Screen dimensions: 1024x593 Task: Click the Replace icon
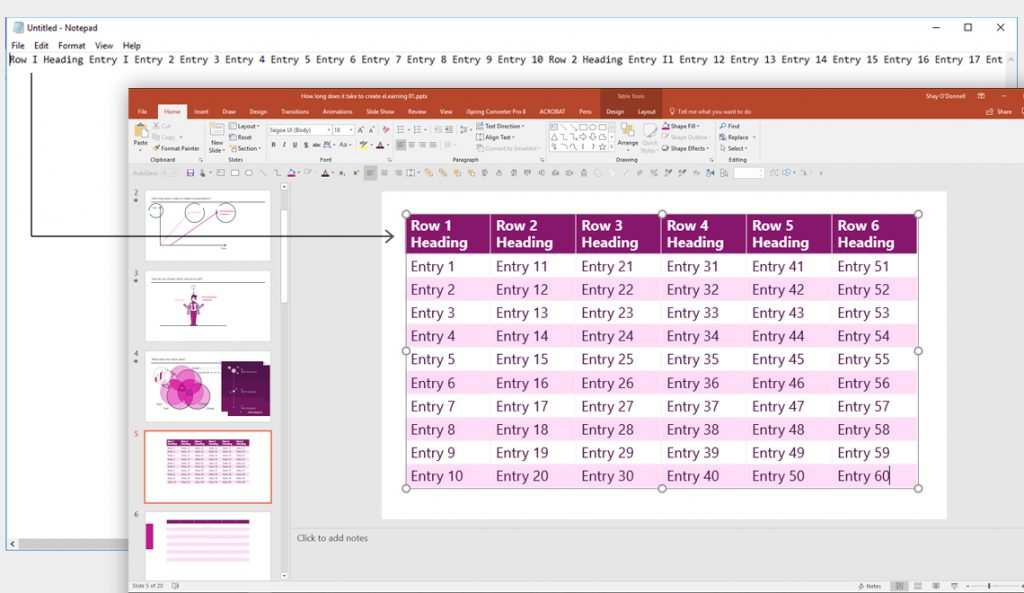coord(738,137)
